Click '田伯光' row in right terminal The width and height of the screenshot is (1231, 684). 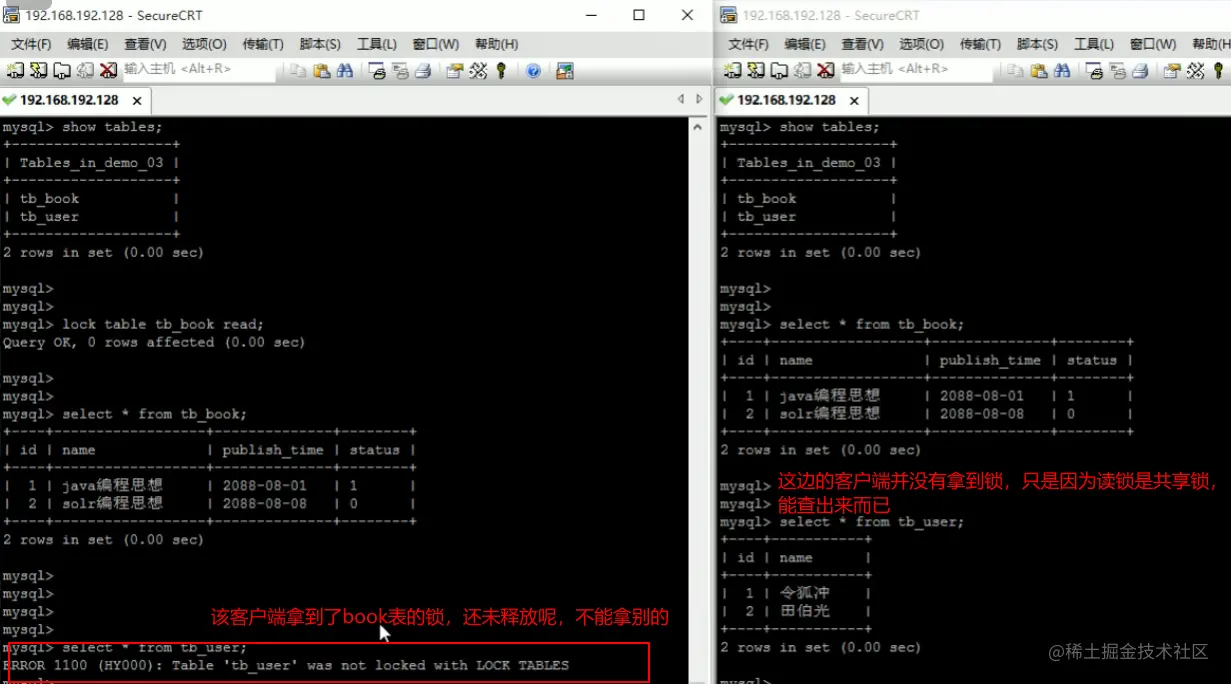(796, 611)
